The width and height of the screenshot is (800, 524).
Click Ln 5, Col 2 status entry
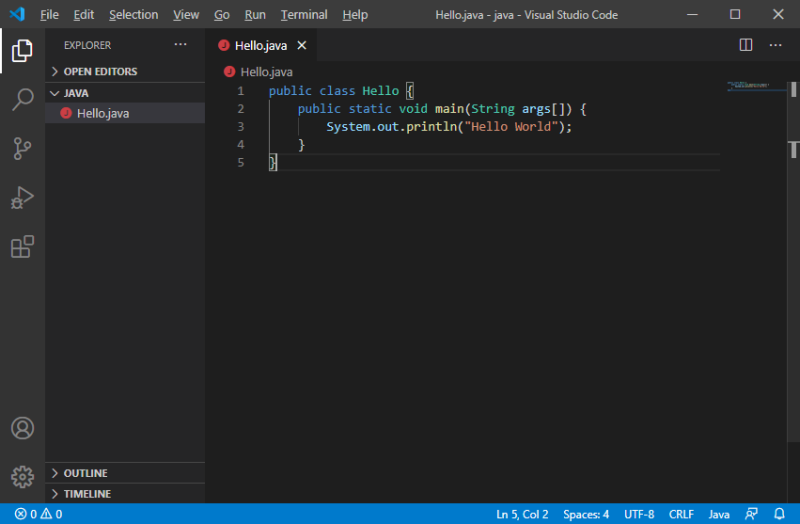[x=522, y=514]
